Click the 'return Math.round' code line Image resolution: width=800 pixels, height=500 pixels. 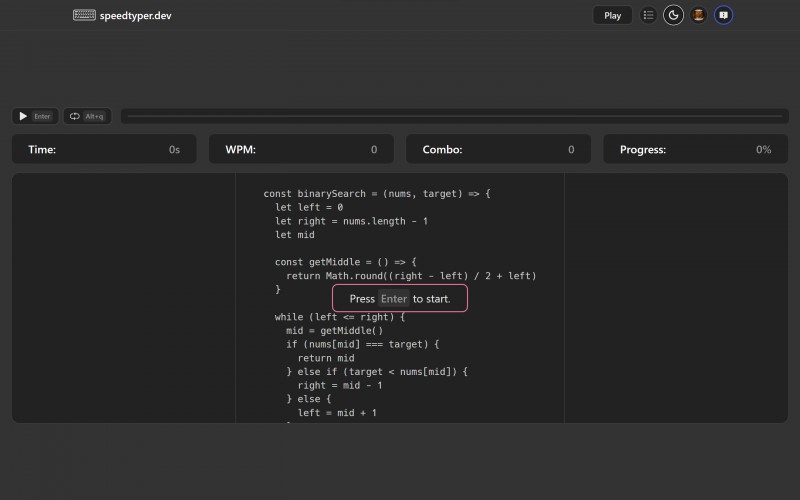(x=411, y=276)
